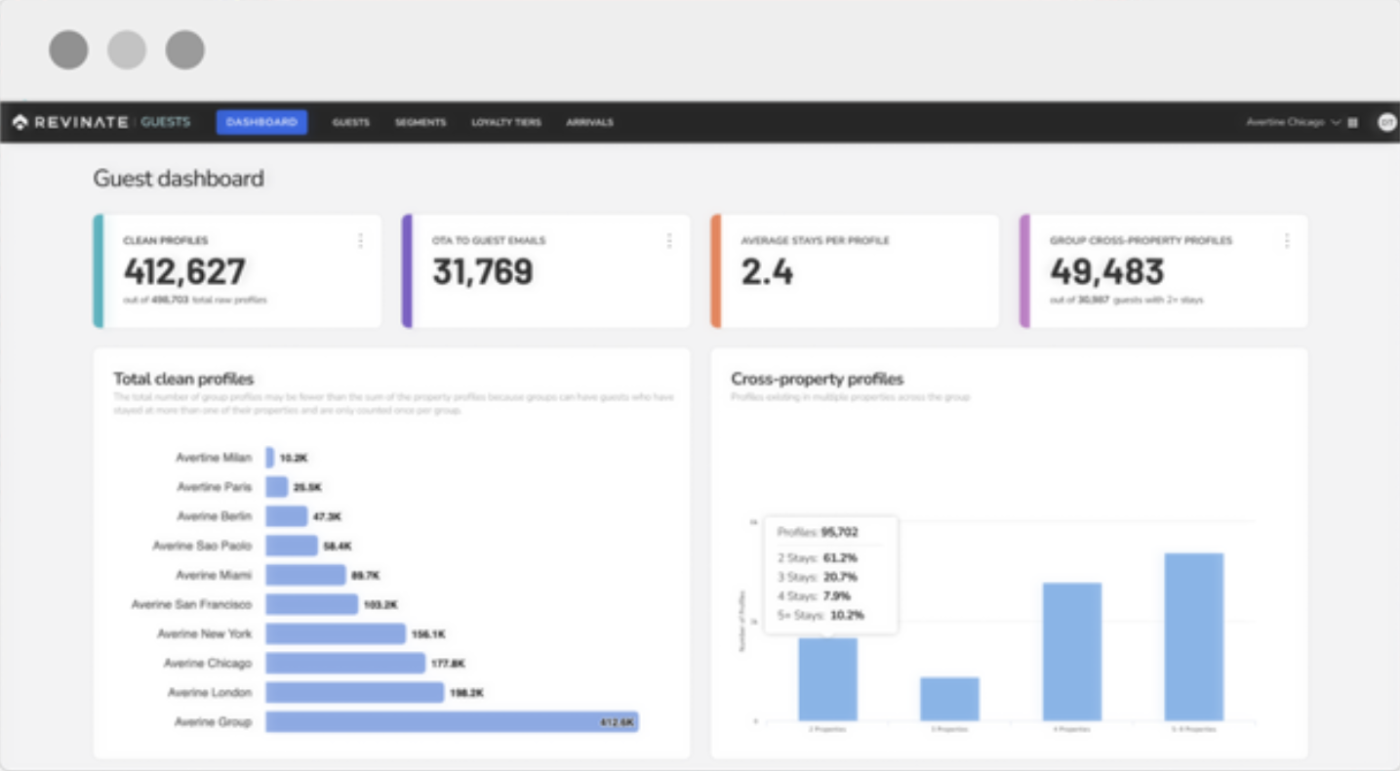Open the OTA to Guest Emails card options menu
The height and width of the screenshot is (771, 1400).
point(669,241)
